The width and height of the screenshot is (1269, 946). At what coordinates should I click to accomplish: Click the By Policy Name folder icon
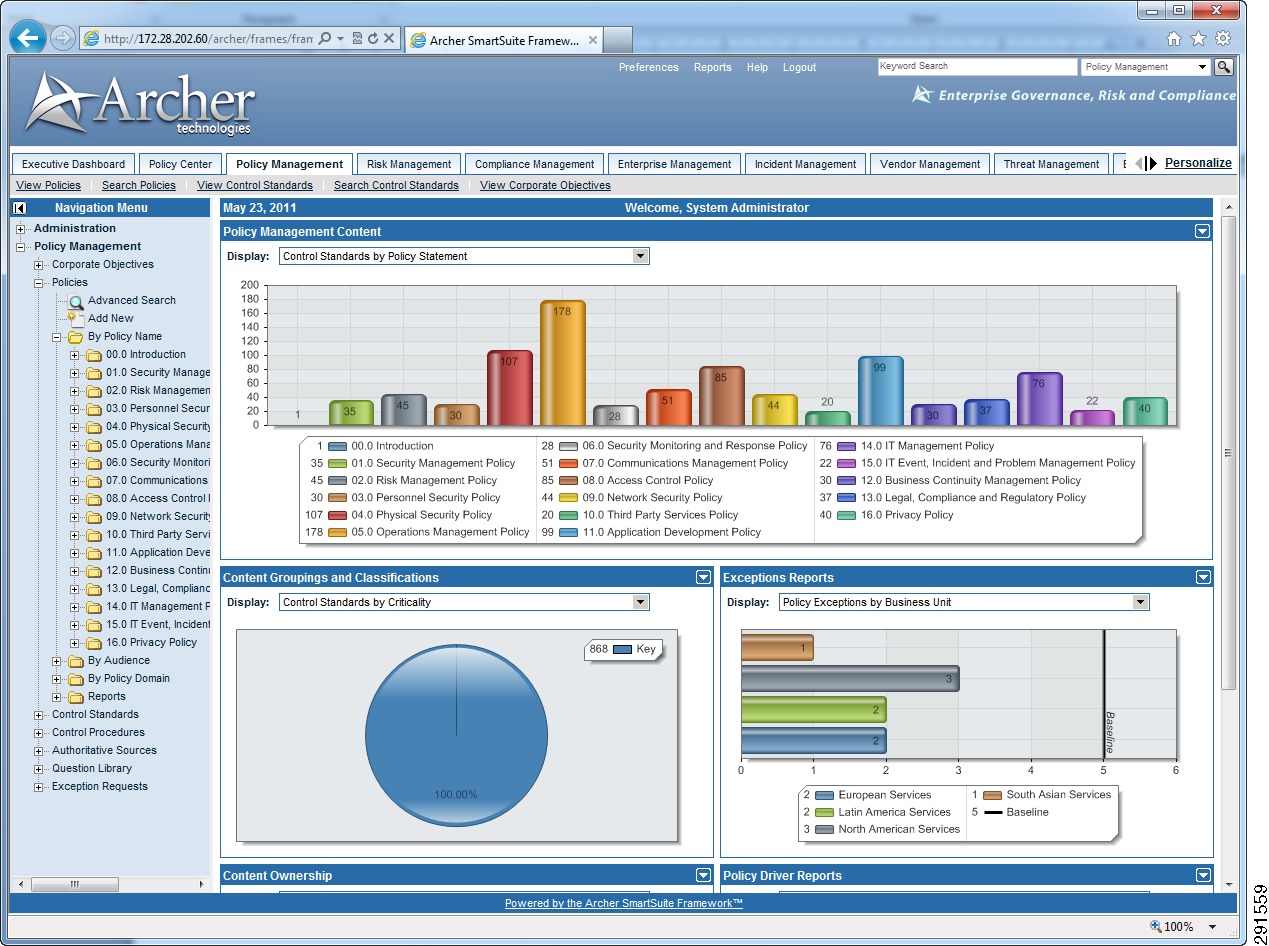[75, 337]
